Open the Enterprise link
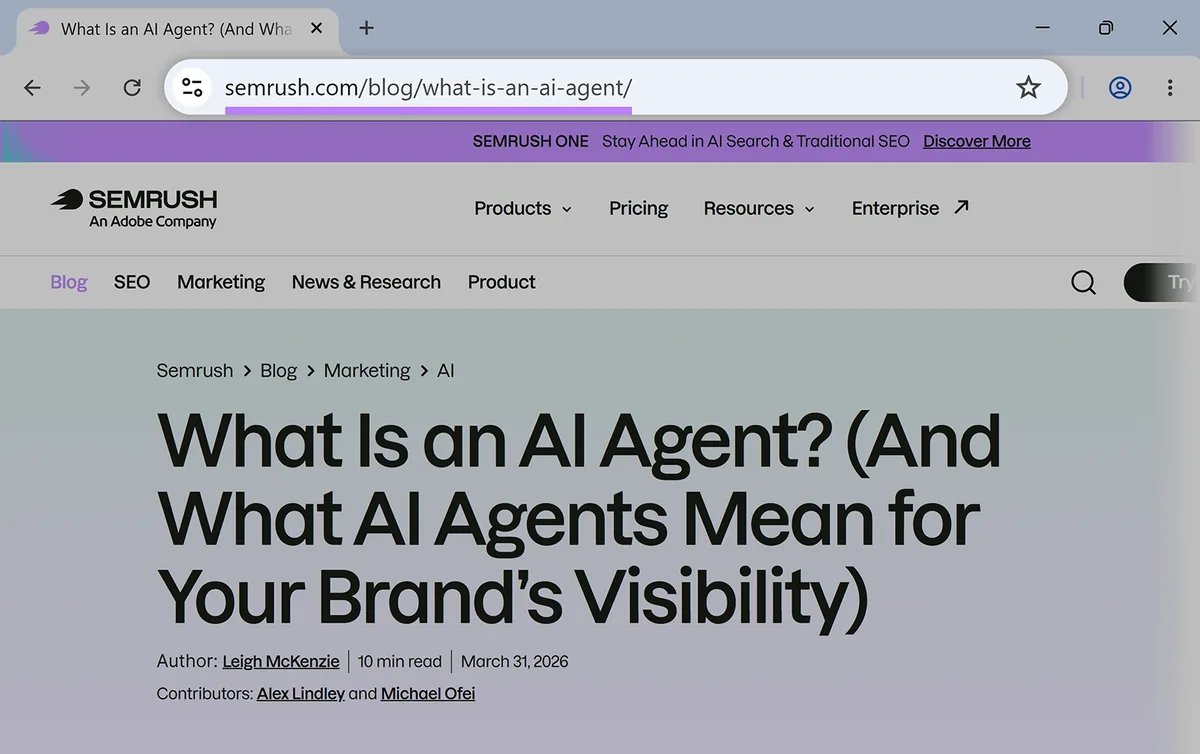Viewport: 1200px width, 754px height. (895, 208)
